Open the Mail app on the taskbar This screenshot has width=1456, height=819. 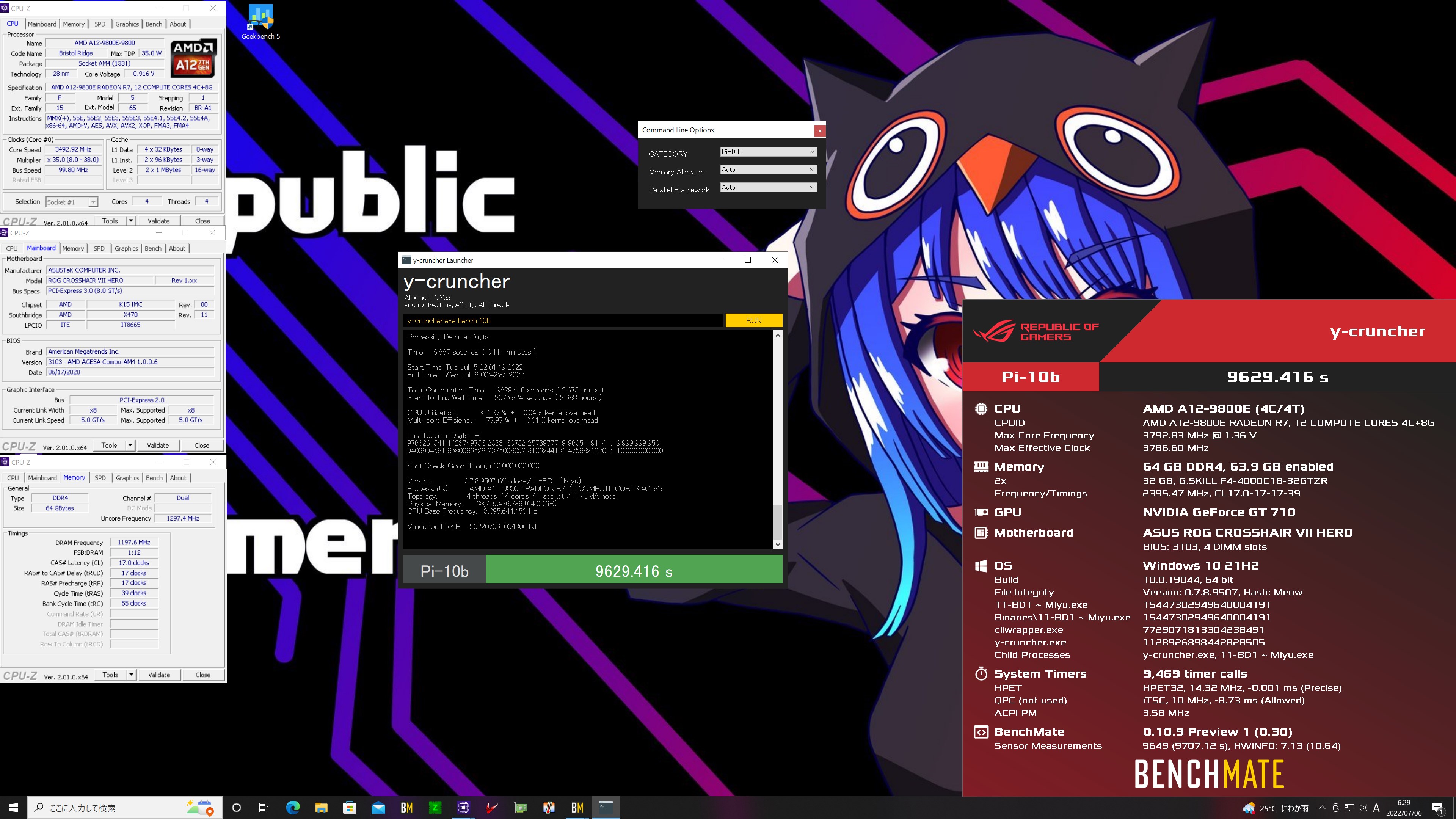(378, 808)
